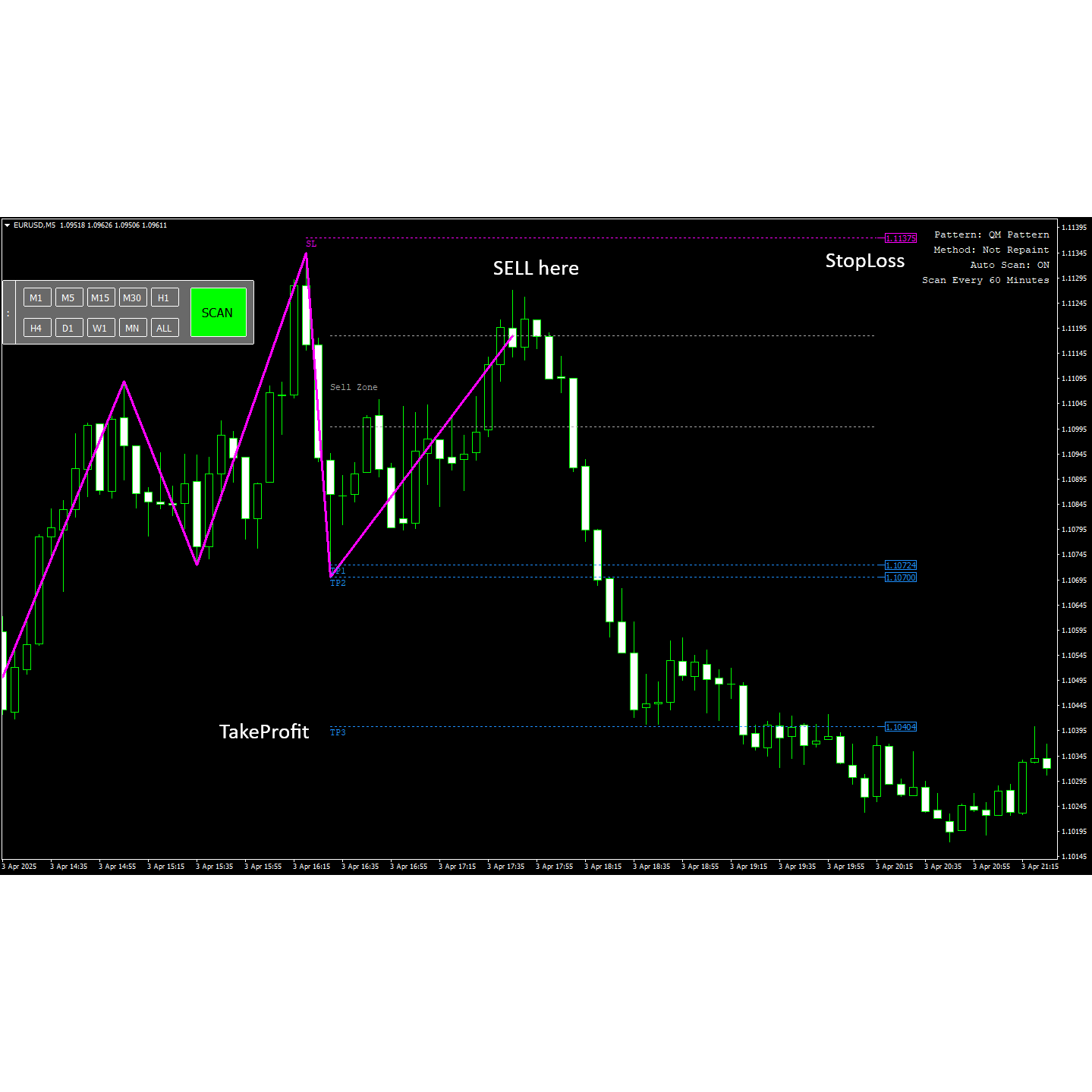
Task: Open the EURUSD,M5 chart dropdown arrow
Action: (8, 225)
